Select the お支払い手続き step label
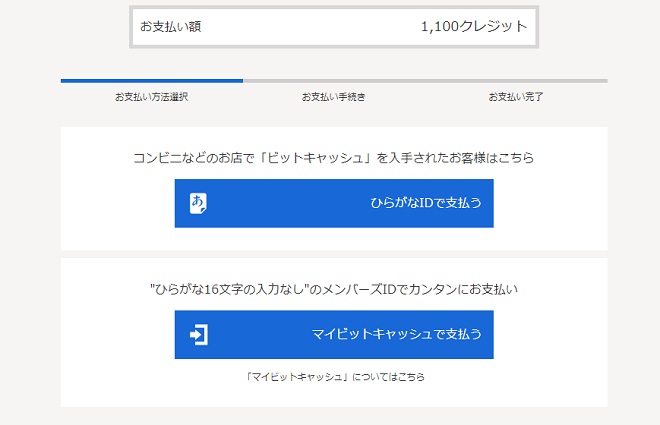Screen dimensions: 660x425 pos(333,97)
